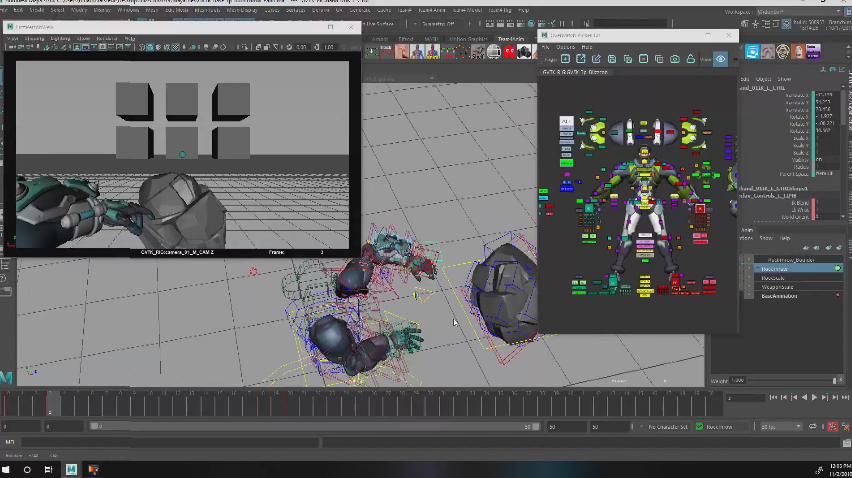
Task: Open the Object menu in channel box
Action: [763, 79]
